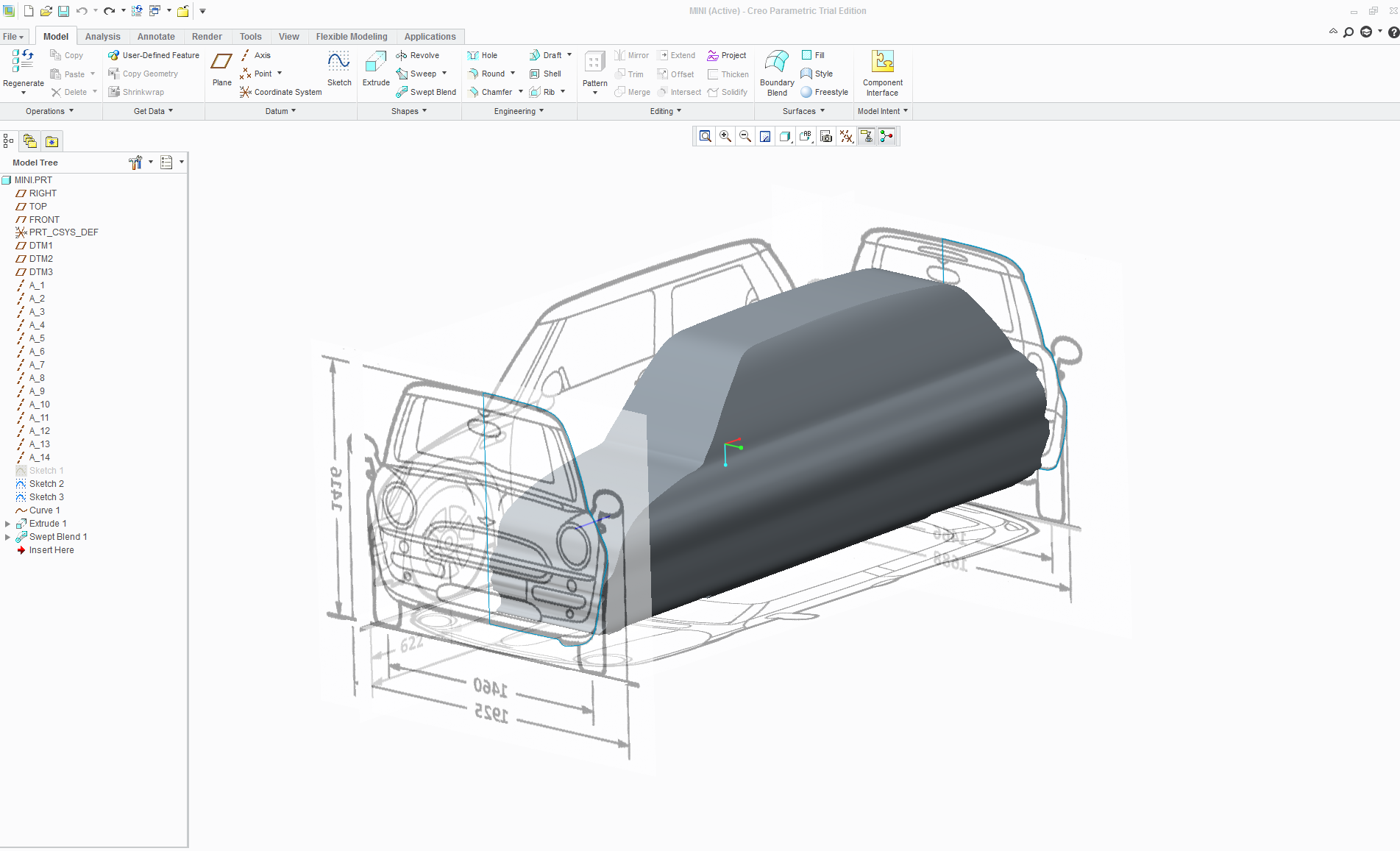Click the Repaint icon
1400x851 pixels.
[765, 136]
